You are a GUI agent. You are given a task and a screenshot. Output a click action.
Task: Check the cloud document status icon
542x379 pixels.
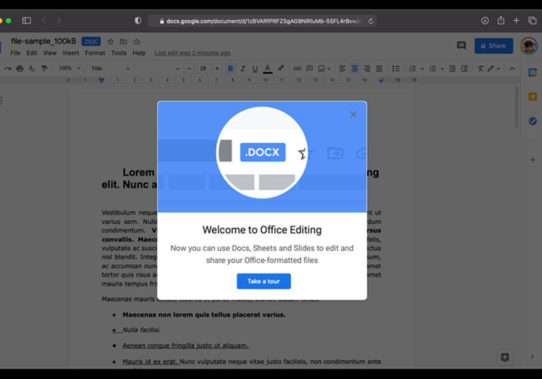point(137,42)
